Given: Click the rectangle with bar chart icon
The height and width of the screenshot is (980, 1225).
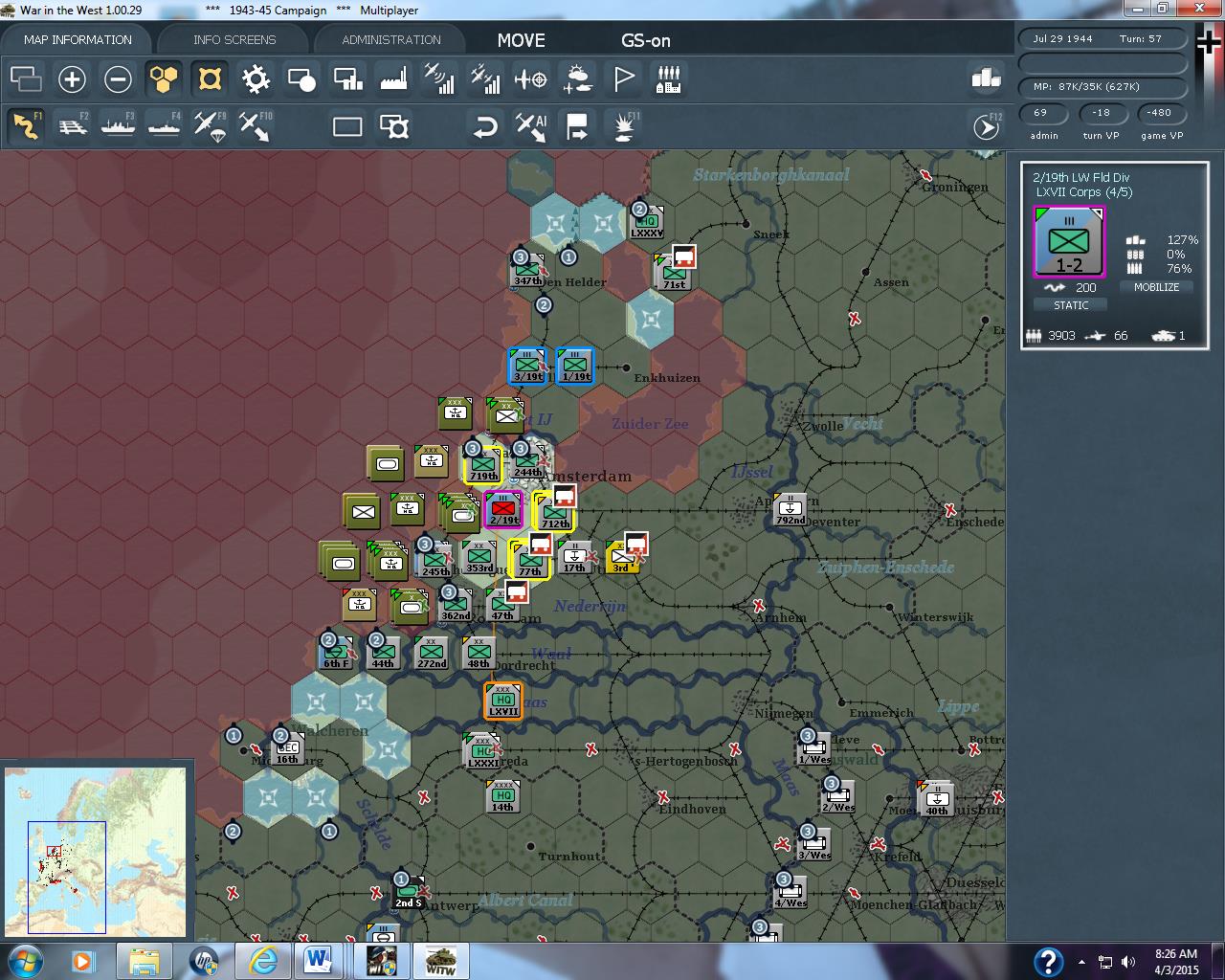Looking at the screenshot, I should tap(347, 79).
